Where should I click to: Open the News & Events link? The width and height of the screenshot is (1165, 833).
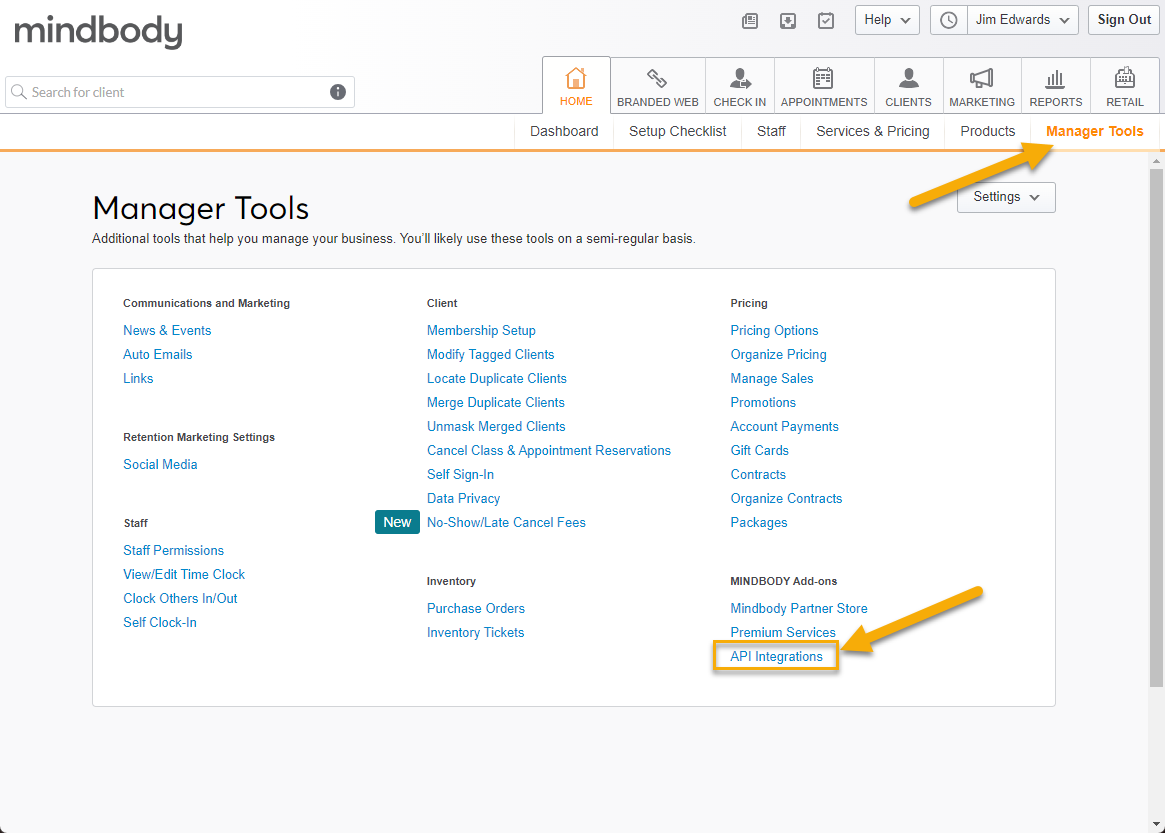167,331
